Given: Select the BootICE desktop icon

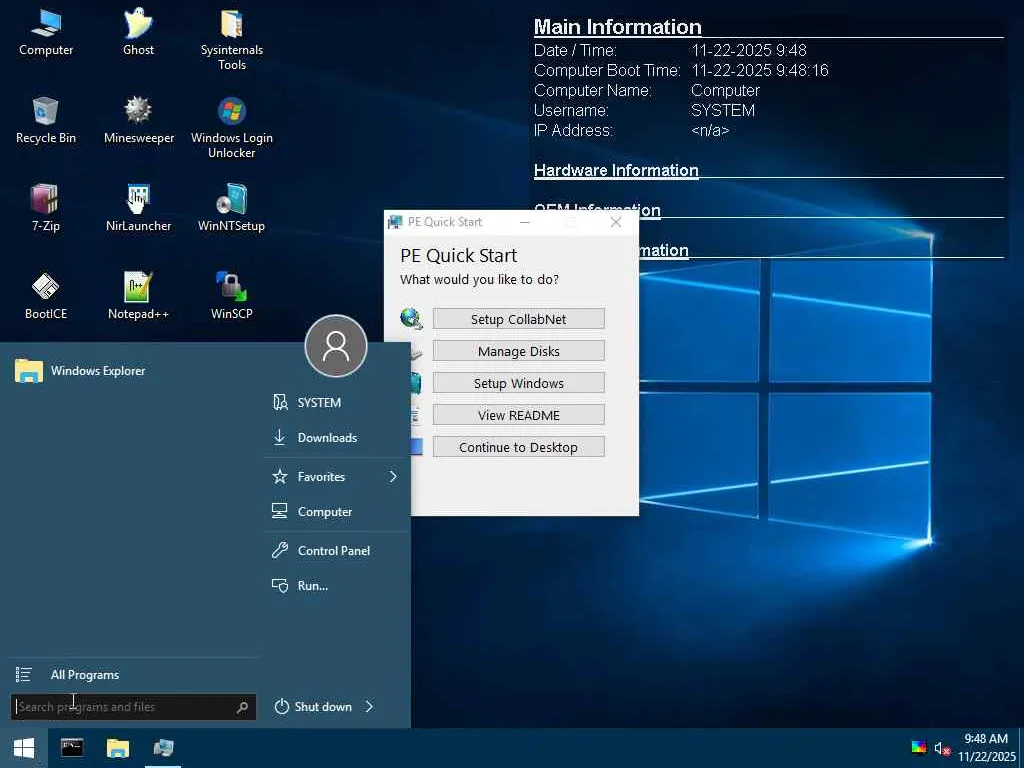Looking at the screenshot, I should 46,296.
